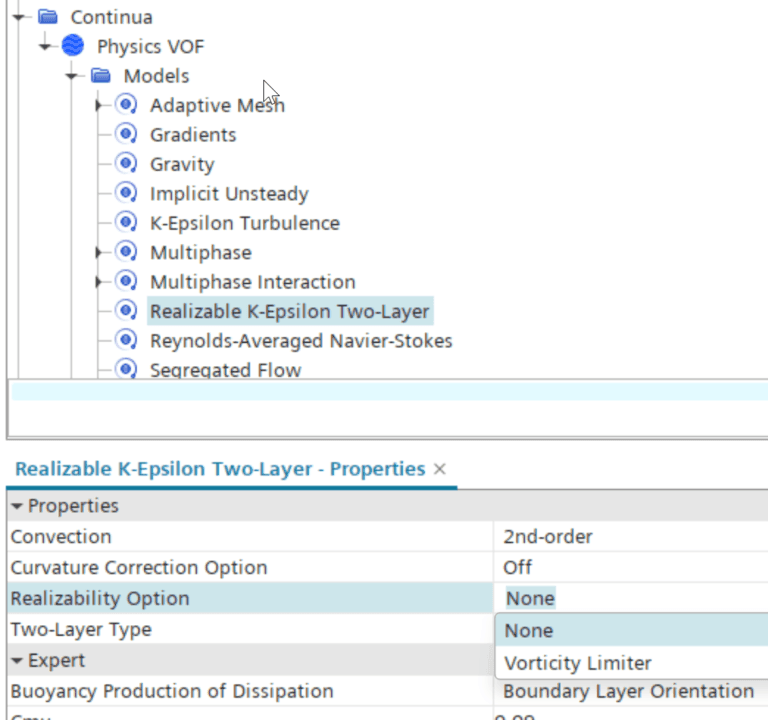768x720 pixels.
Task: Click the Boundary Layer Orientation value
Action: click(x=628, y=691)
